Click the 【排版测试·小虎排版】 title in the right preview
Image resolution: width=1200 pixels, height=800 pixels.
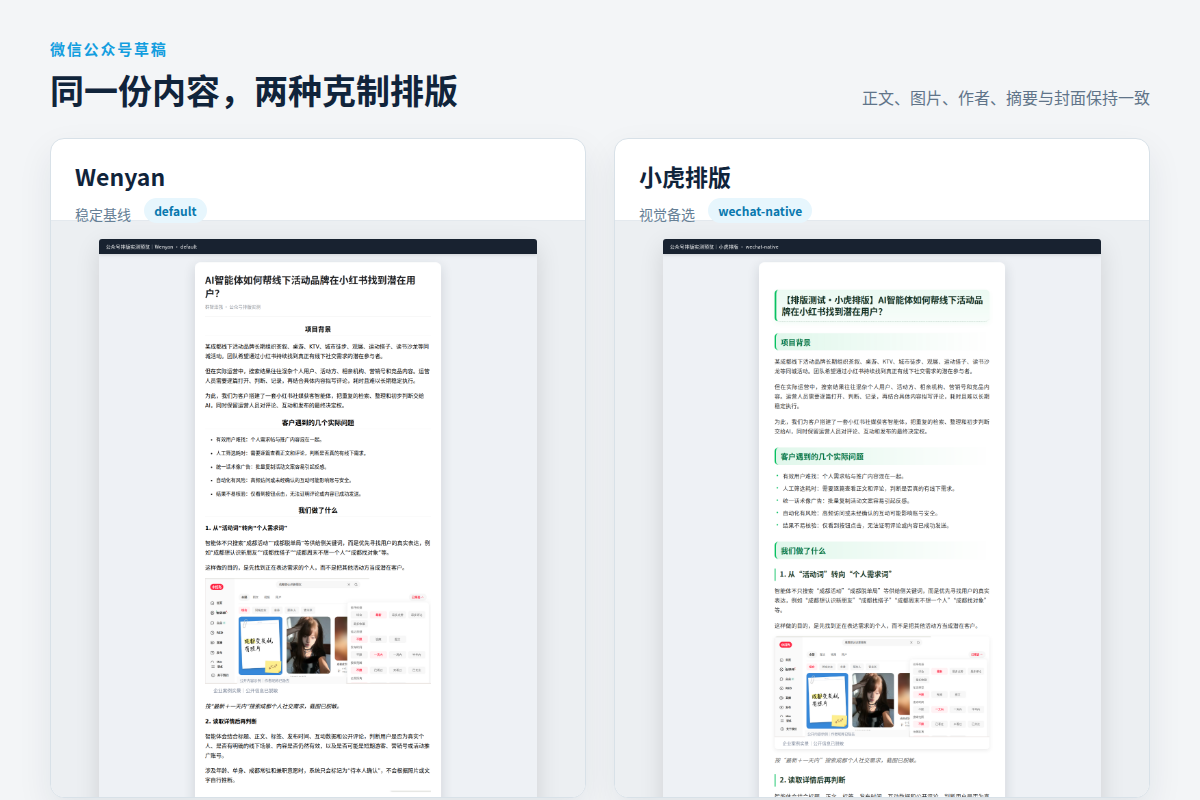coord(881,306)
